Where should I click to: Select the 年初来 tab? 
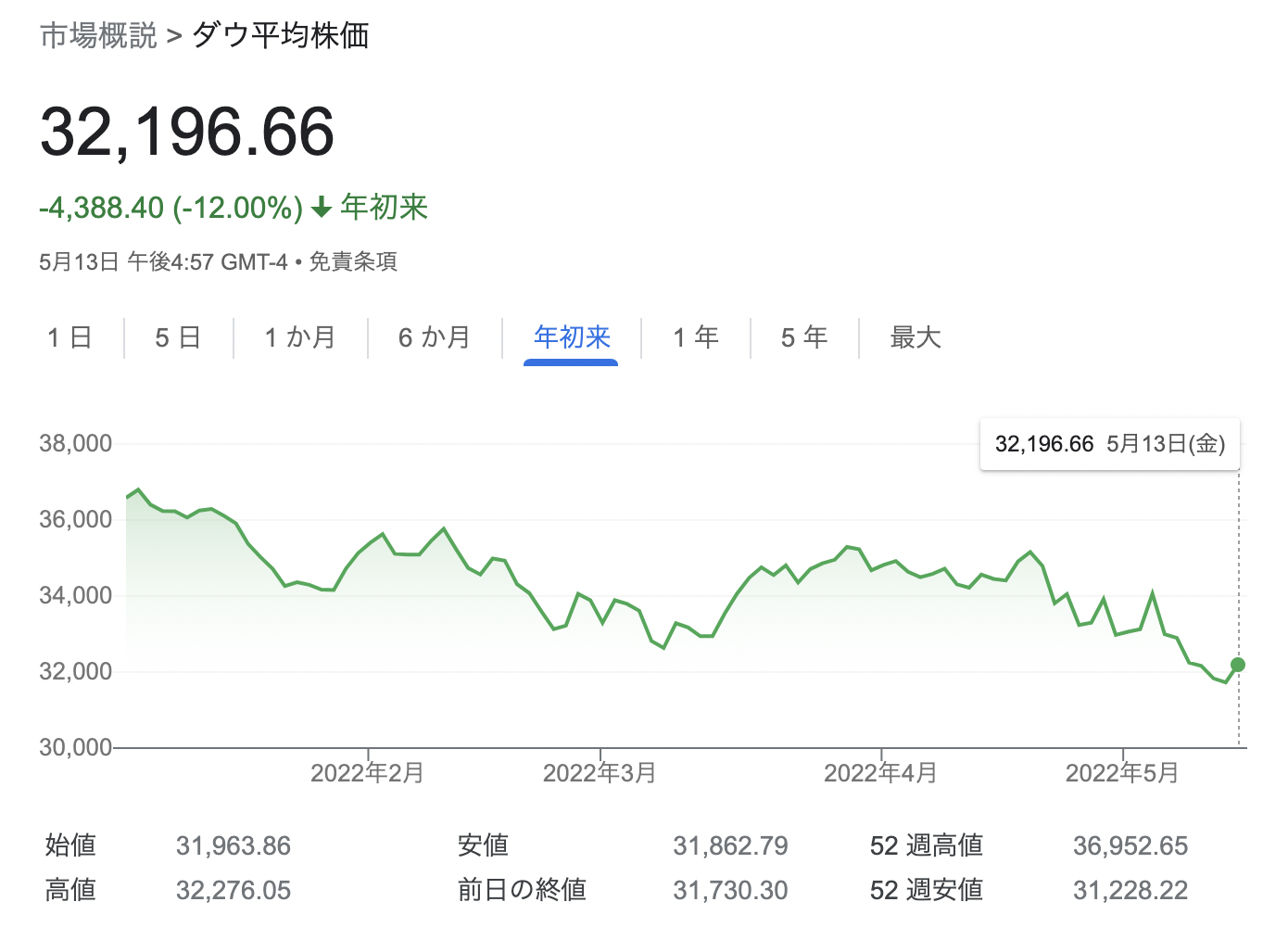[x=572, y=337]
